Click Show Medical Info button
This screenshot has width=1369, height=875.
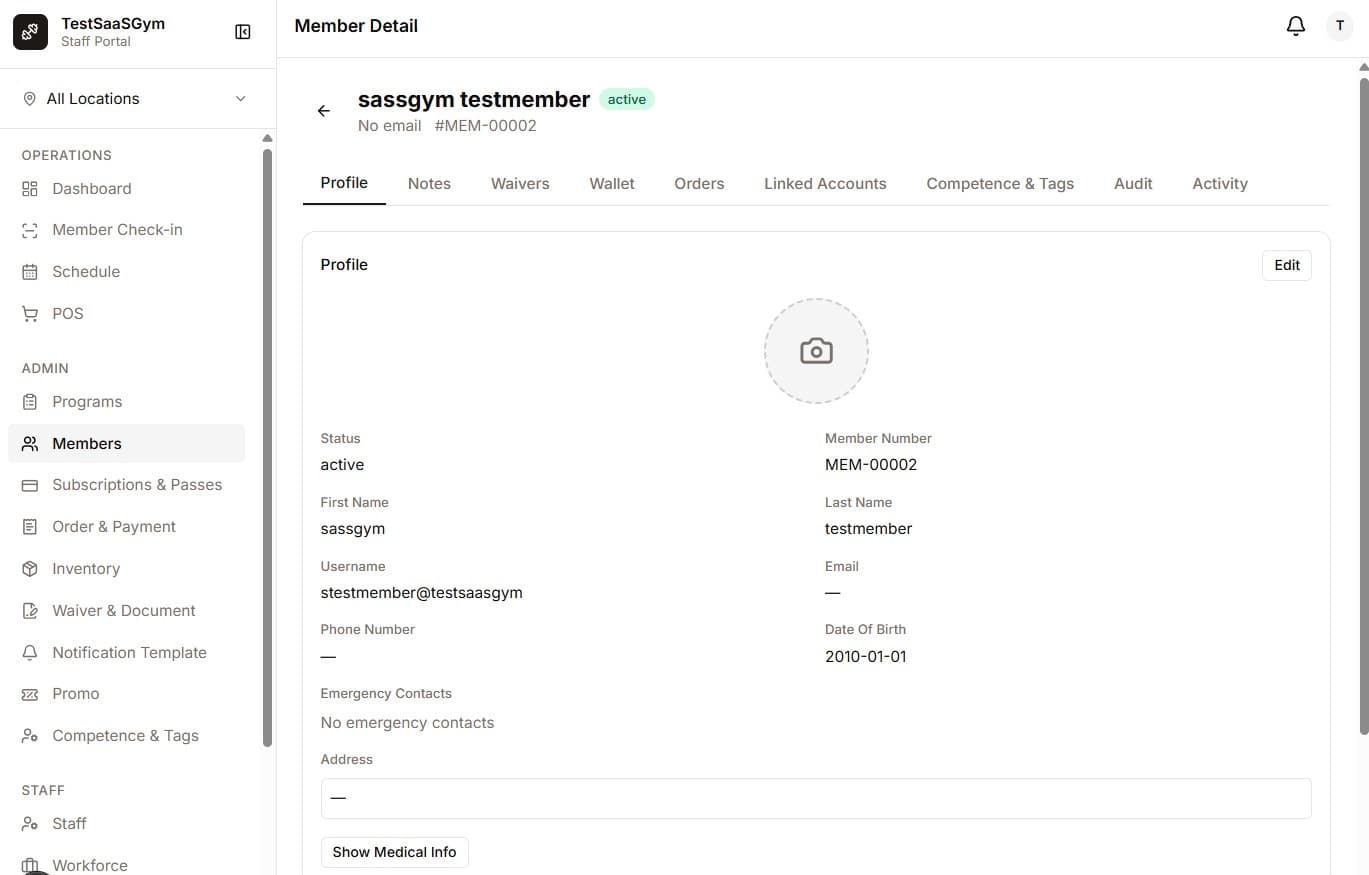point(394,852)
